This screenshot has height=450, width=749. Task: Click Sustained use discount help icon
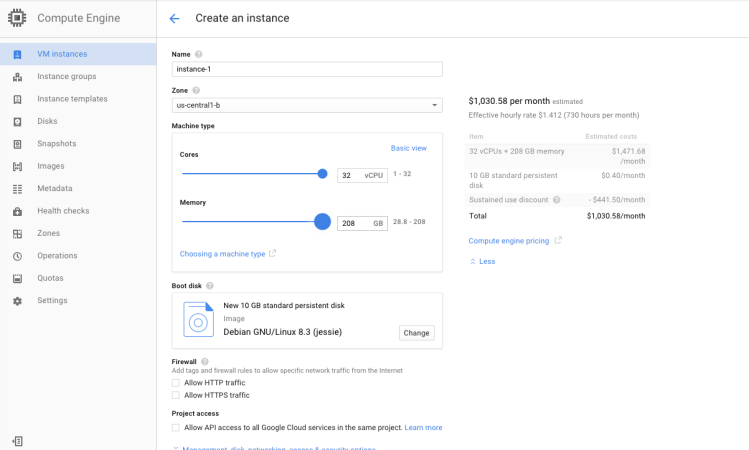click(556, 200)
